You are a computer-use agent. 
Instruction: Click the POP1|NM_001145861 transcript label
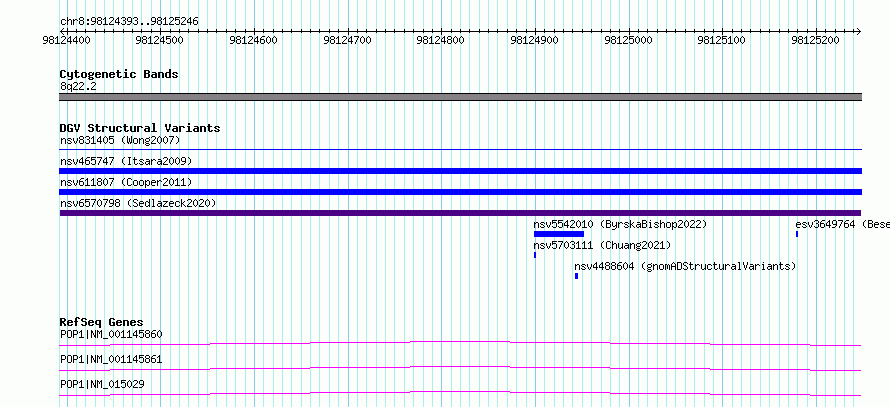[x=111, y=359]
